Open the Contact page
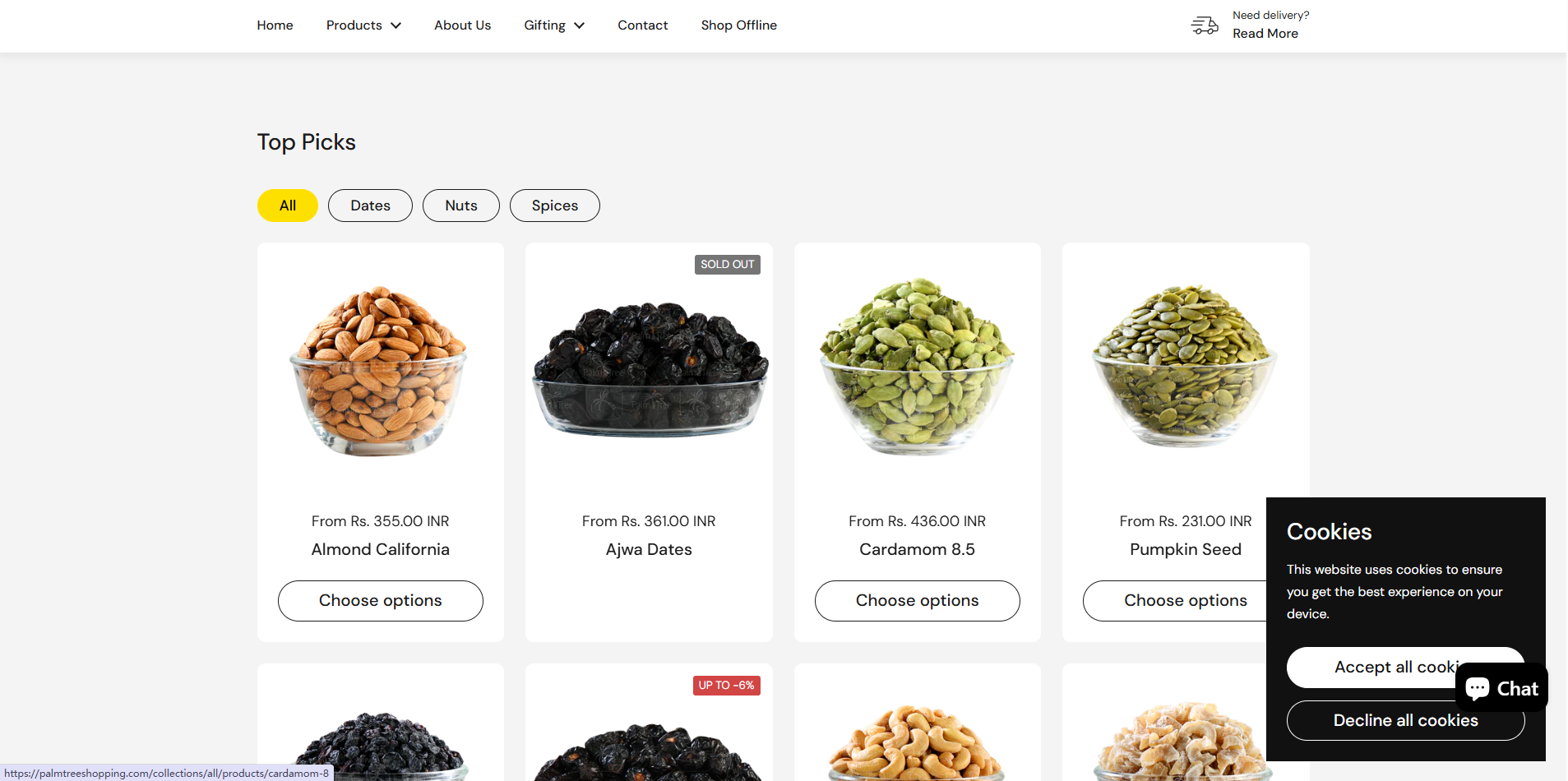Image resolution: width=1568 pixels, height=781 pixels. [x=643, y=25]
